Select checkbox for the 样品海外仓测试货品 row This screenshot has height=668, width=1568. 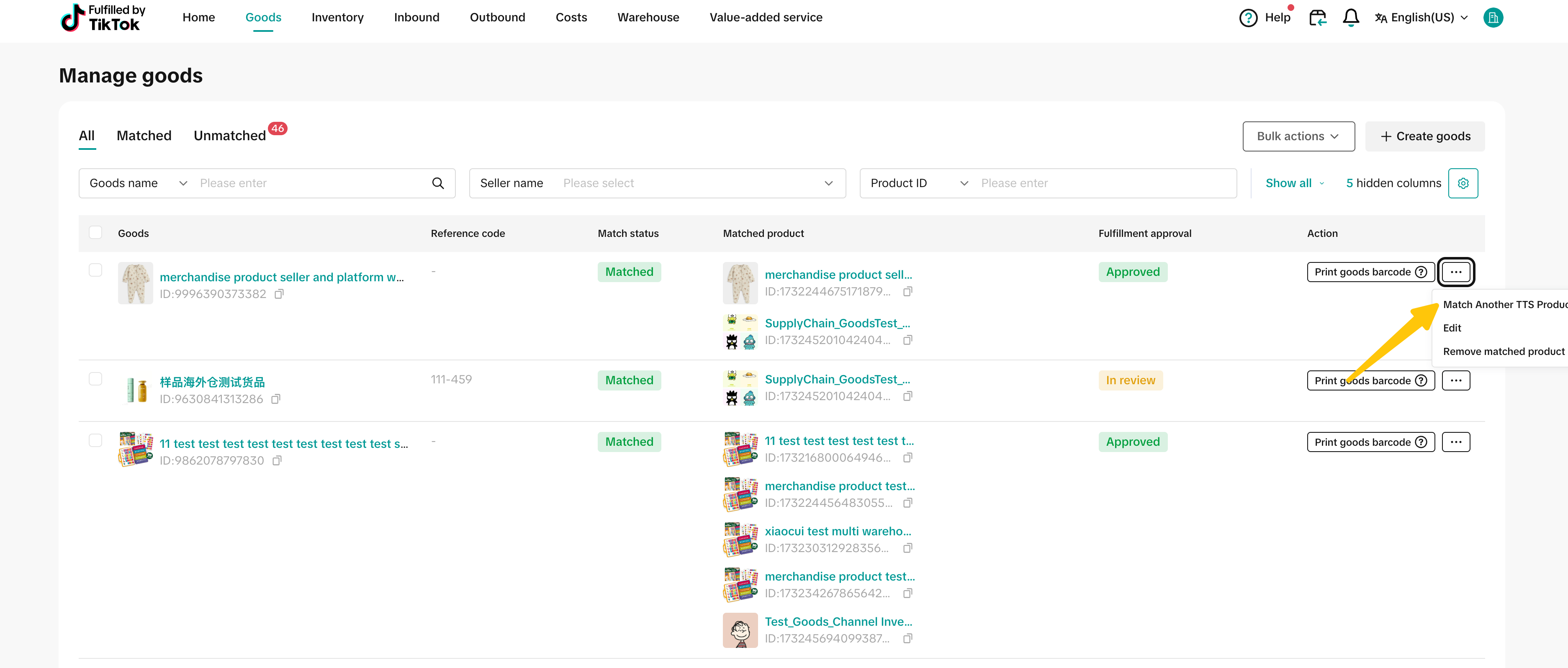(x=95, y=379)
